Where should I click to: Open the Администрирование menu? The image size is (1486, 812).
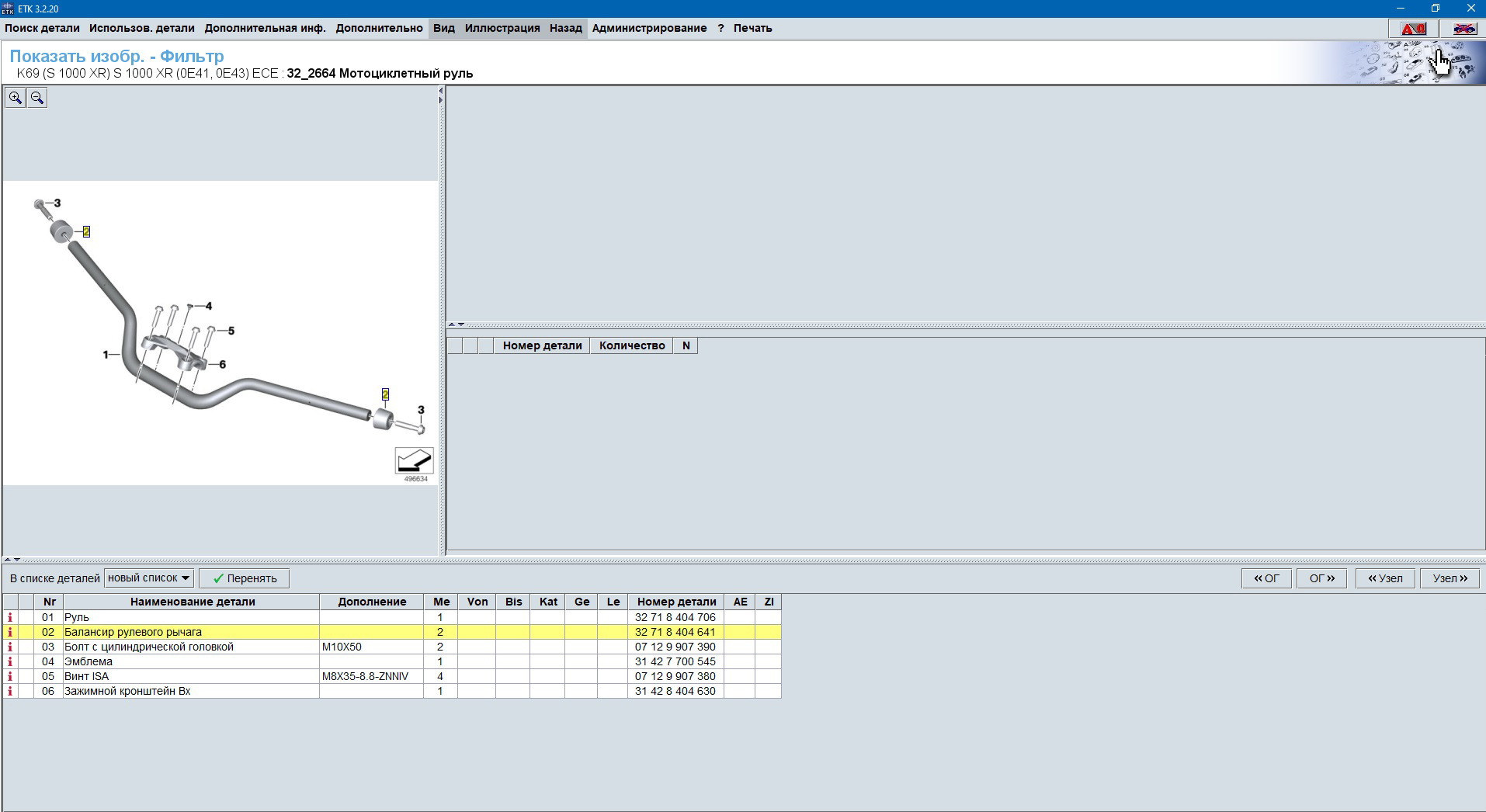[649, 28]
